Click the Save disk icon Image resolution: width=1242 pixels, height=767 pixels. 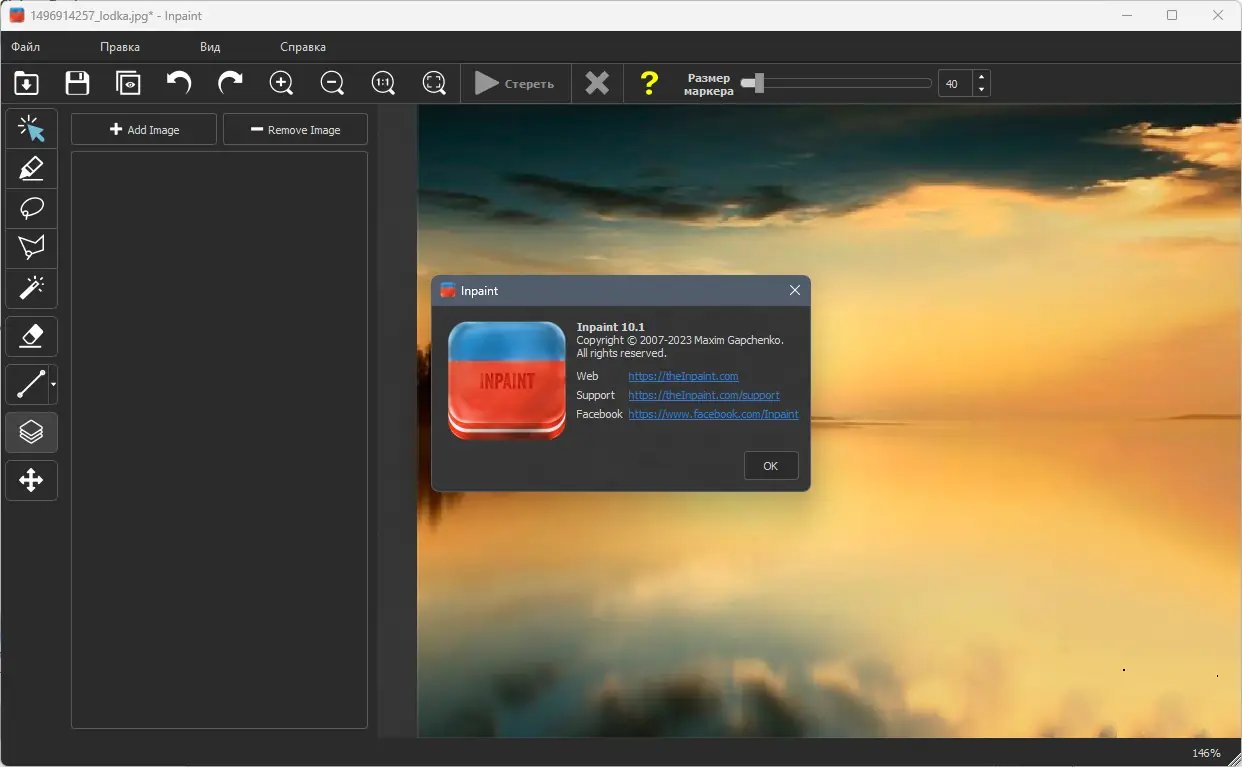pos(77,83)
